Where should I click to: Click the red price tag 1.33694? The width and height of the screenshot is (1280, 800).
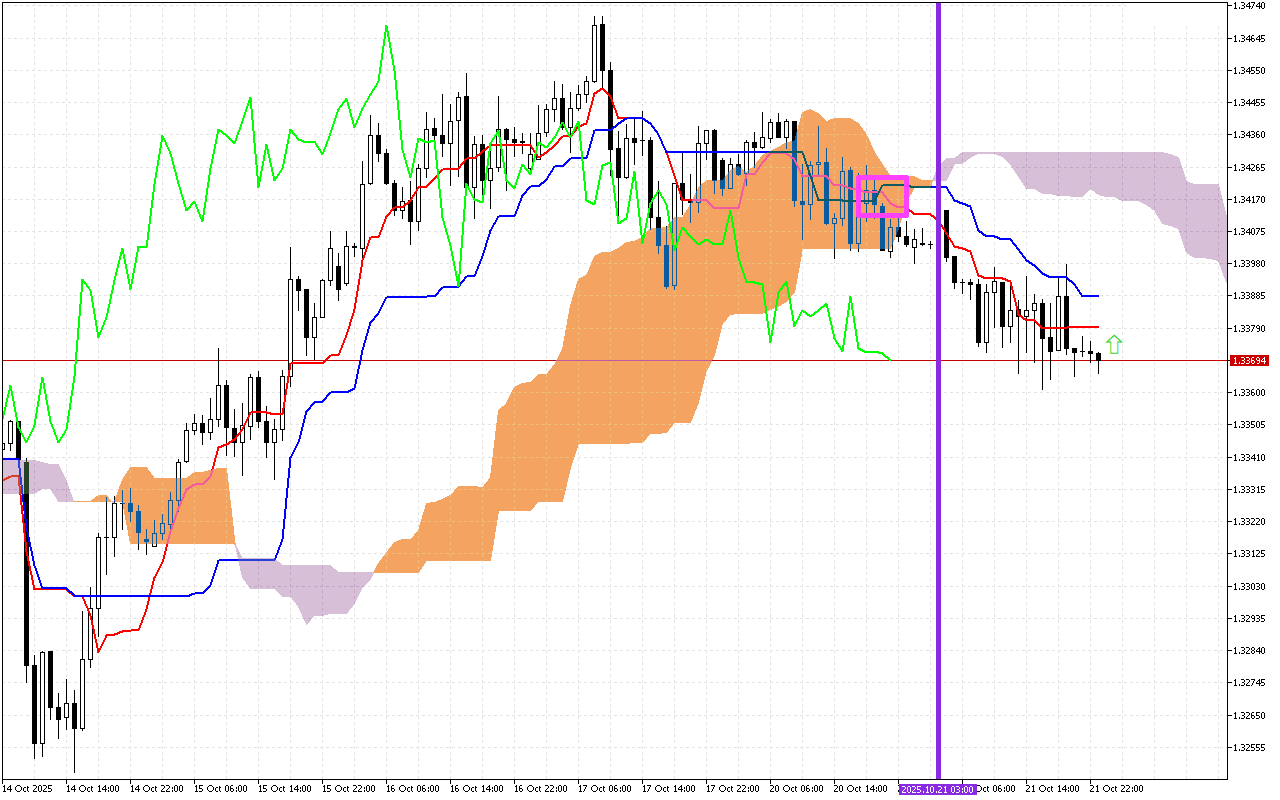1250,360
